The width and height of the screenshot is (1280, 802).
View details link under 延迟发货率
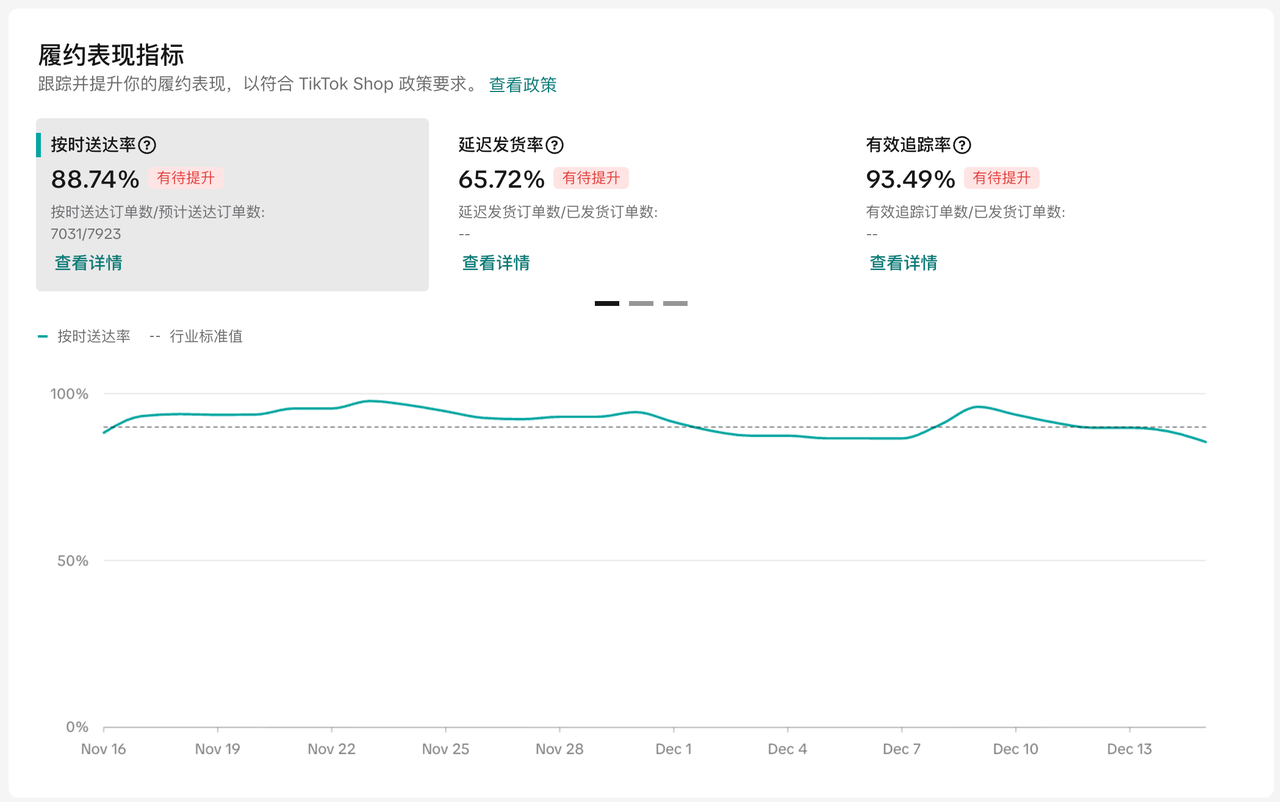tap(496, 263)
